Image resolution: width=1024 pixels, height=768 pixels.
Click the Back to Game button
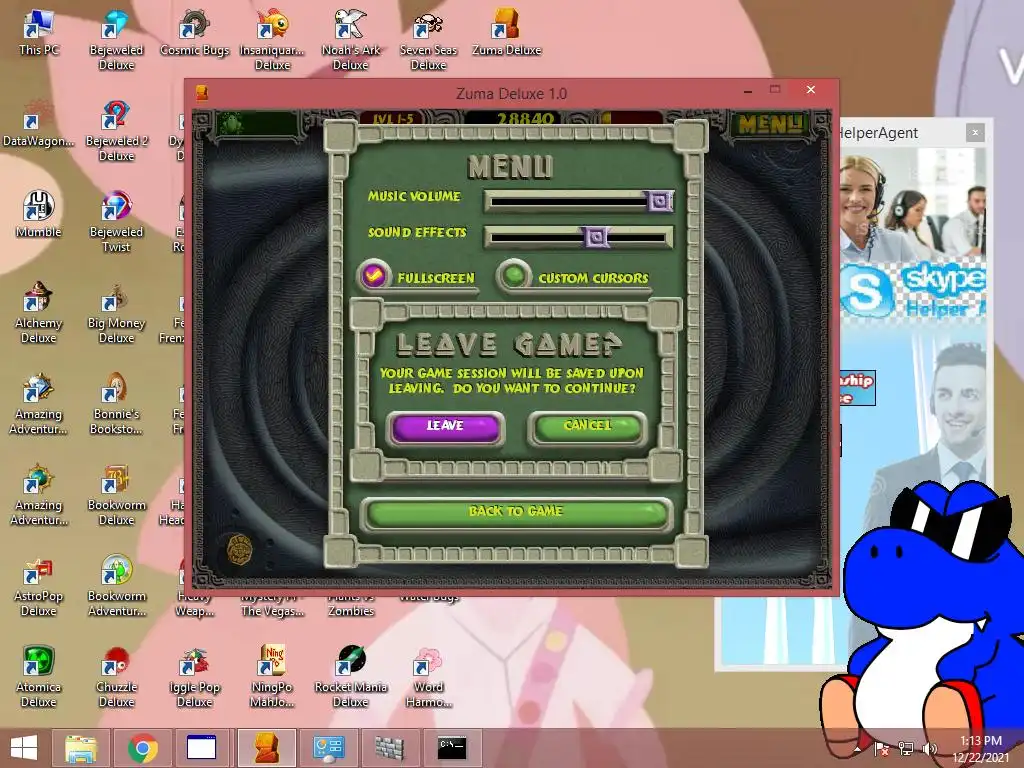(x=516, y=513)
